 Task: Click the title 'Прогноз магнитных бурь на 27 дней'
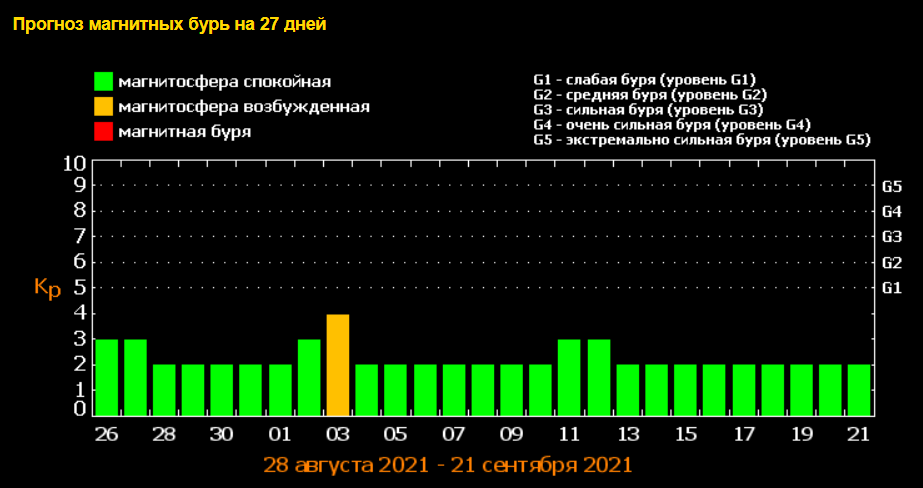(169, 24)
